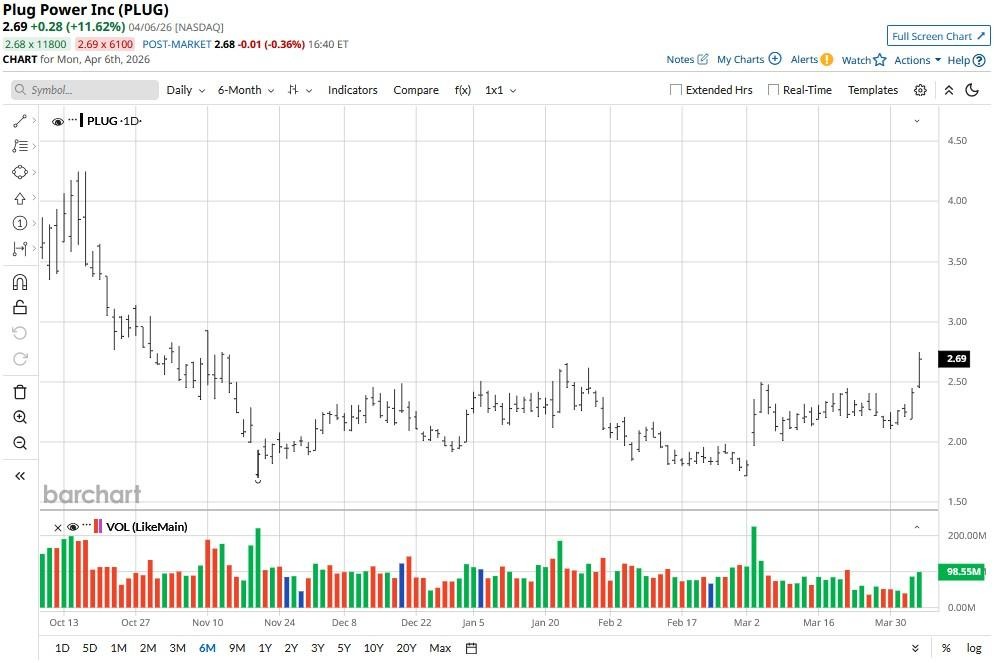The height and width of the screenshot is (663, 994).
Task: Toggle the magnet snap mode
Action: pos(20,282)
